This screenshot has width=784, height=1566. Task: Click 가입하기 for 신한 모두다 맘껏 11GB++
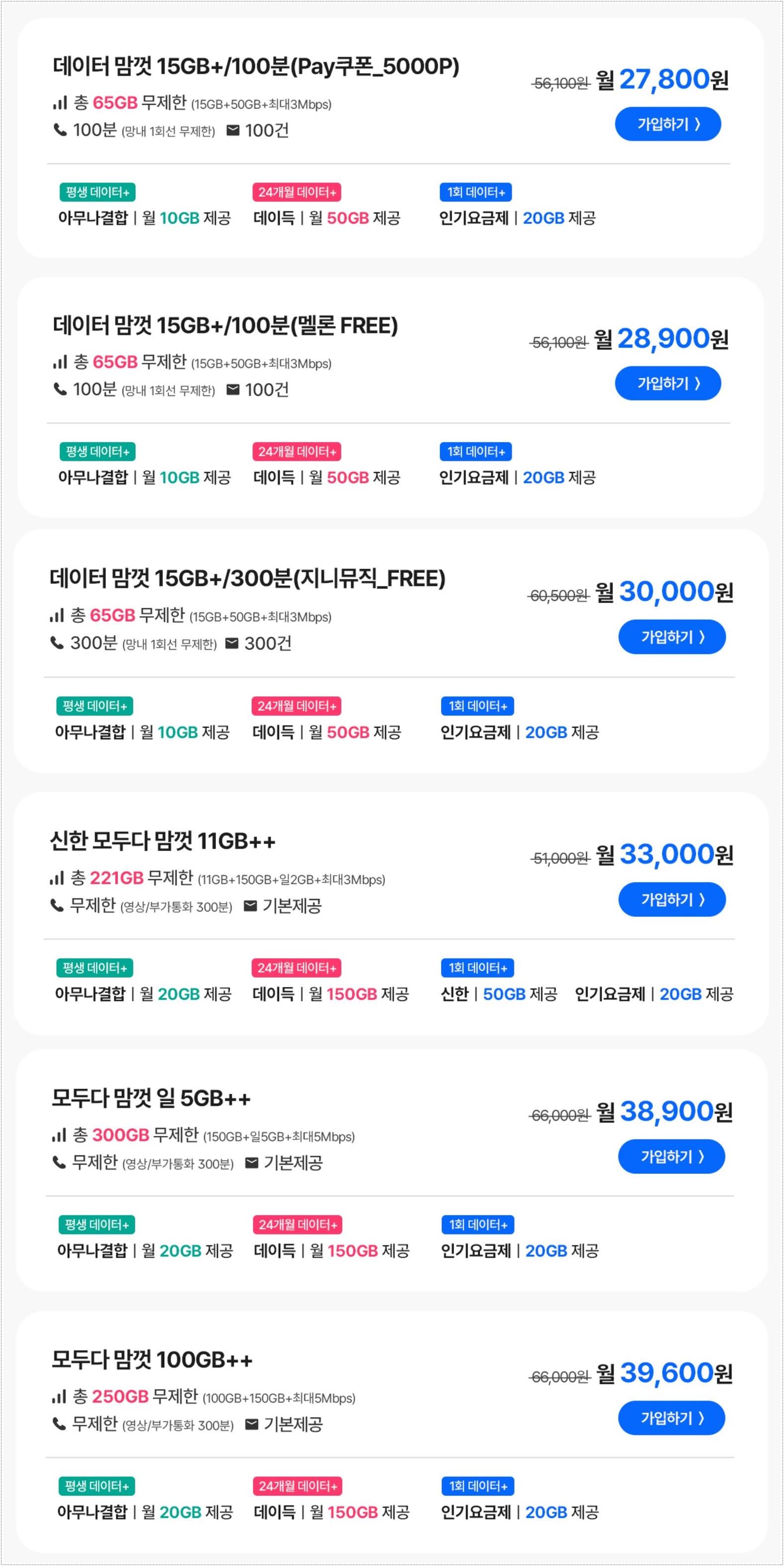672,899
